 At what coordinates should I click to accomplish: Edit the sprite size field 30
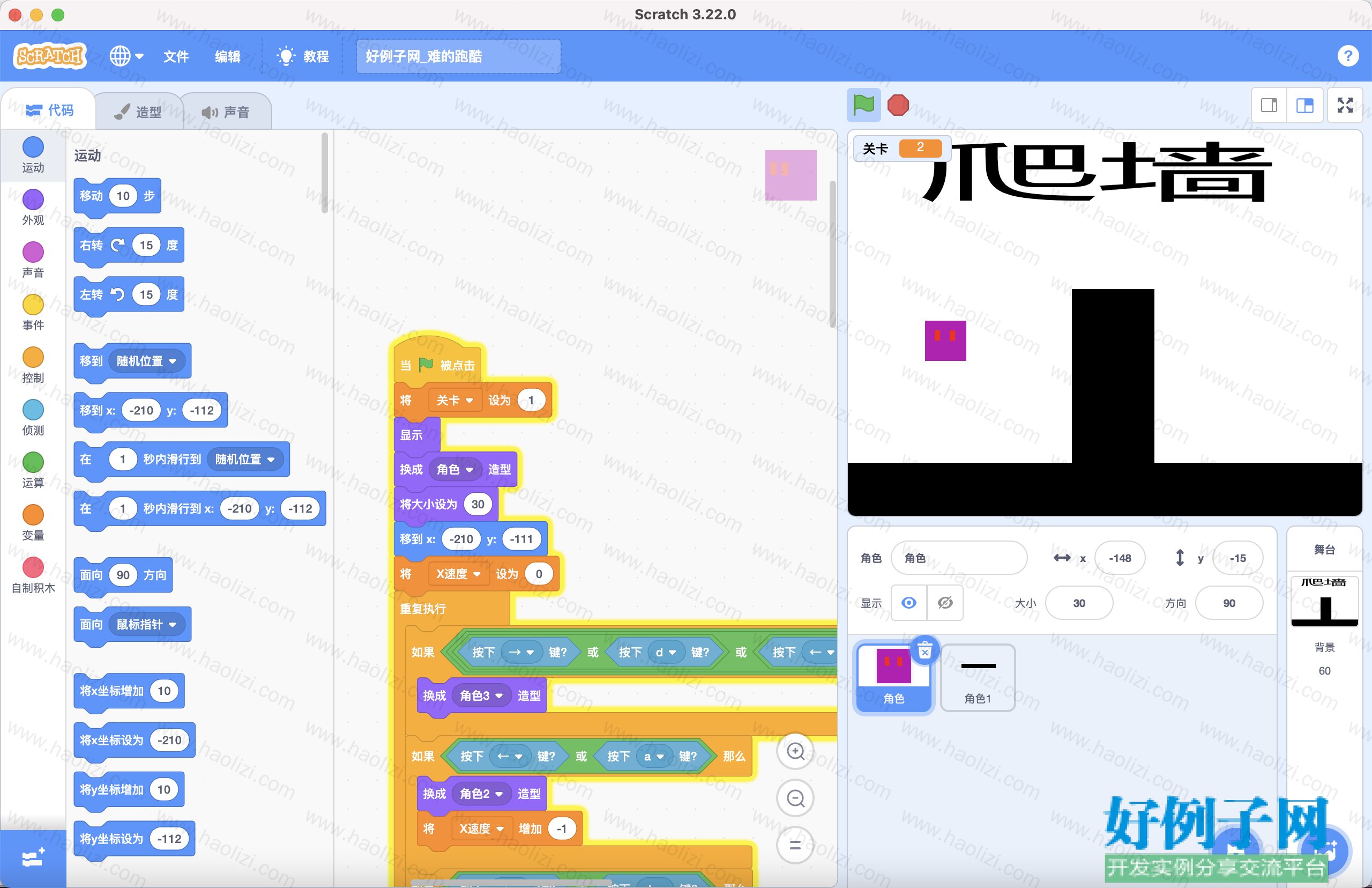(x=1079, y=603)
